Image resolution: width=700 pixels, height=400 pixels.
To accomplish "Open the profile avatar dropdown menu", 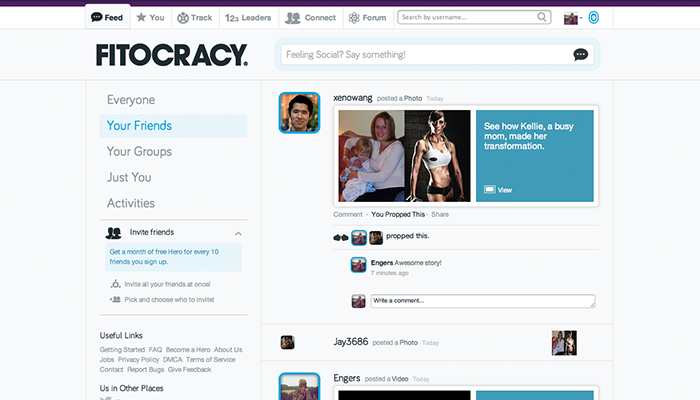I will tap(573, 18).
